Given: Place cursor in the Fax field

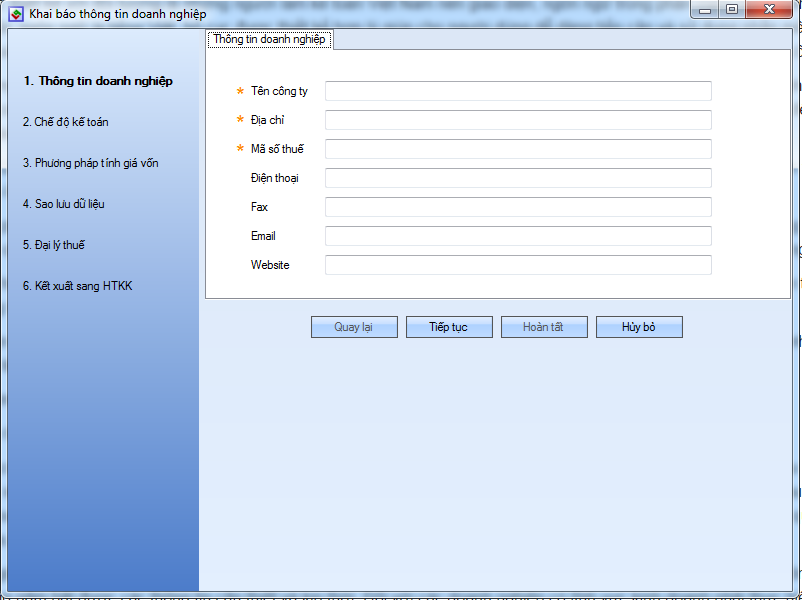Looking at the screenshot, I should point(518,207).
